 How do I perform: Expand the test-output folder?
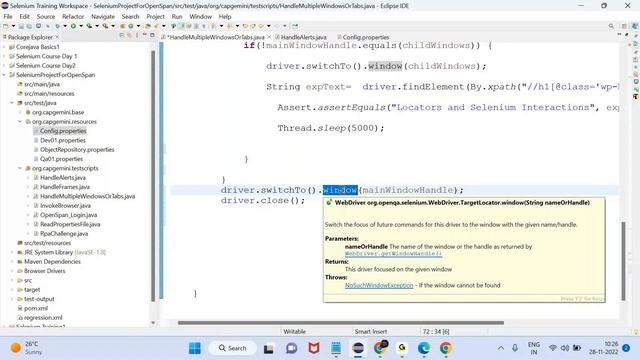coord(12,299)
